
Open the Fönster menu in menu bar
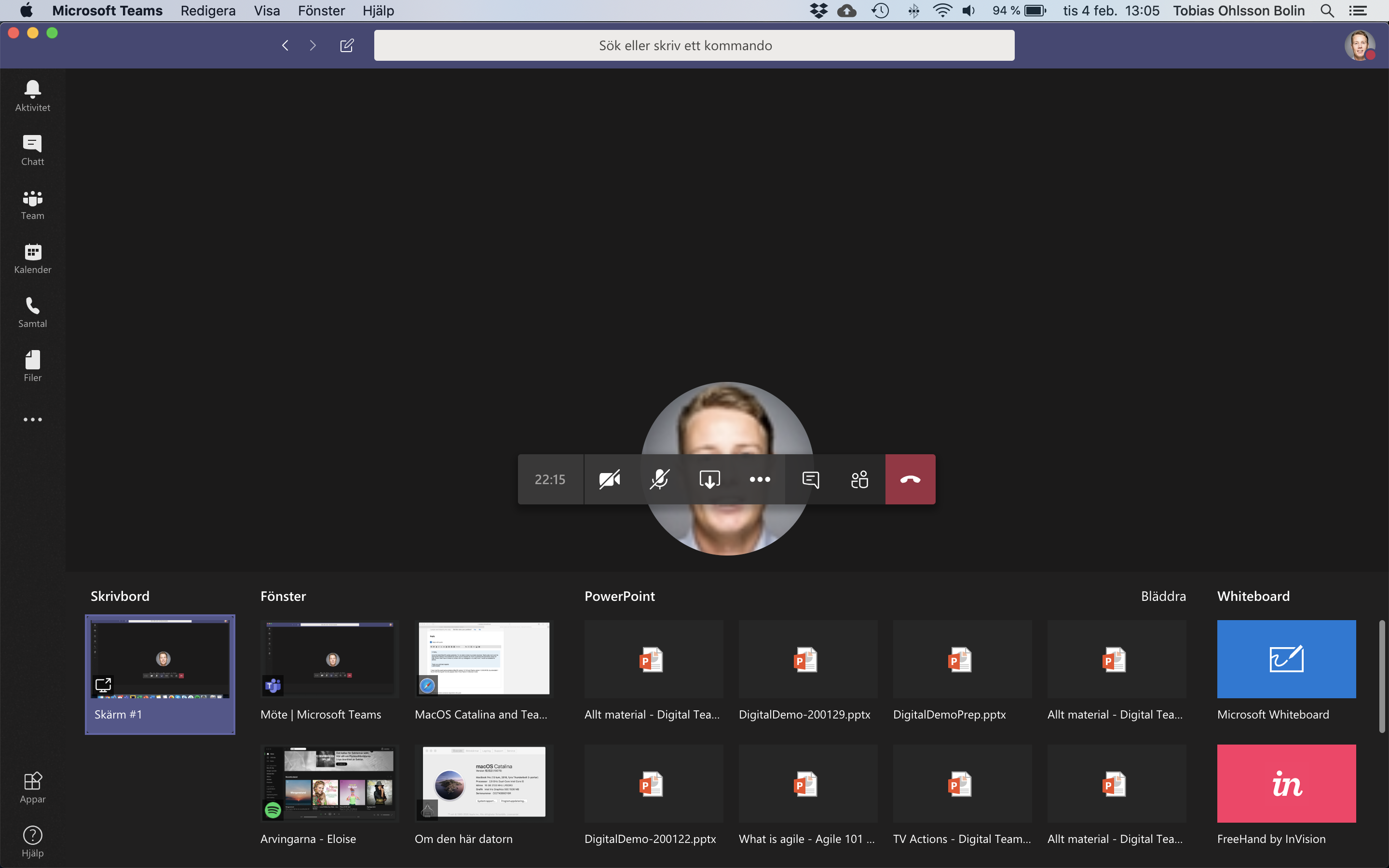click(321, 10)
